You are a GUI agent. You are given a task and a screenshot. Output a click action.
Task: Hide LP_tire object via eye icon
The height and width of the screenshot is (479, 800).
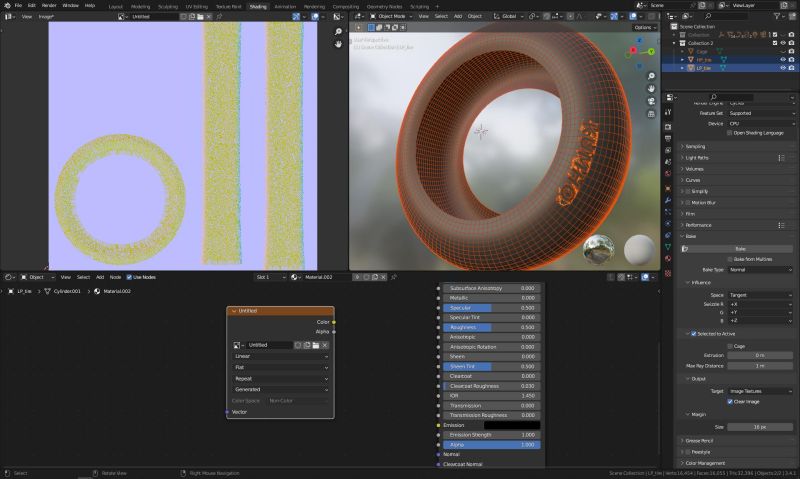(783, 68)
